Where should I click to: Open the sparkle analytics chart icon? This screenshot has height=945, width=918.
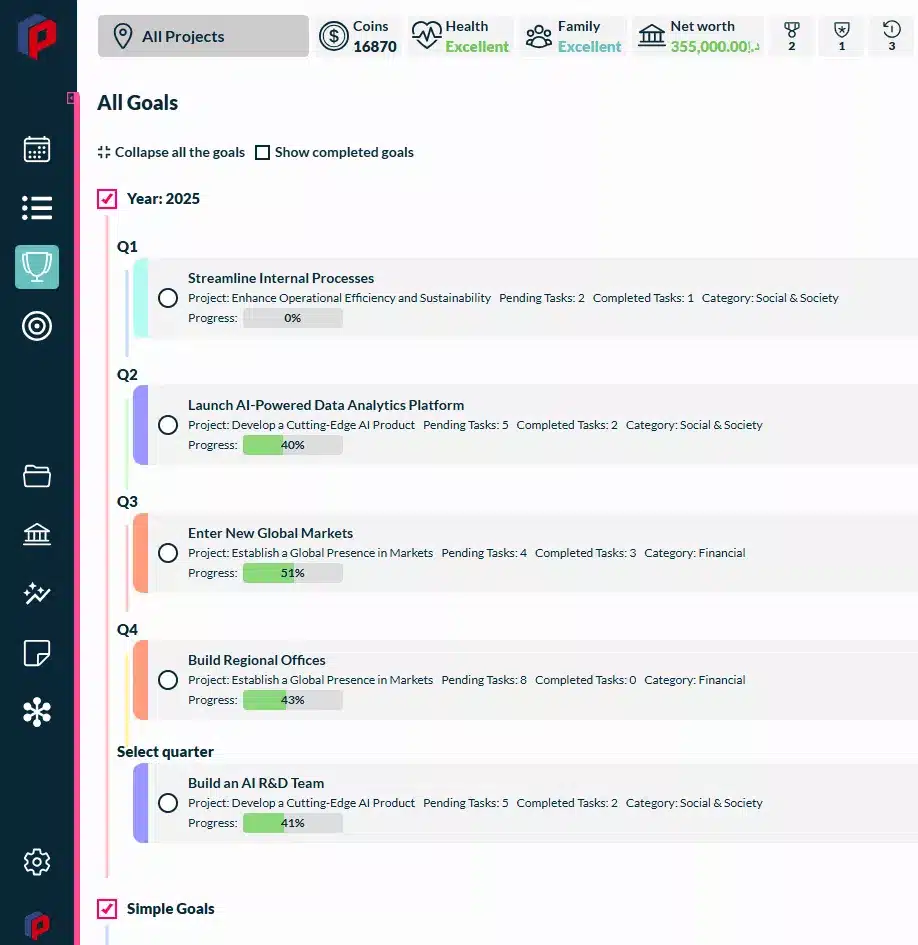point(37,594)
